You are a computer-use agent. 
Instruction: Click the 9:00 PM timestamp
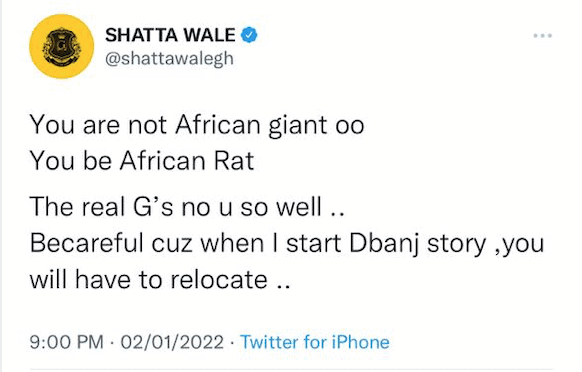67,342
